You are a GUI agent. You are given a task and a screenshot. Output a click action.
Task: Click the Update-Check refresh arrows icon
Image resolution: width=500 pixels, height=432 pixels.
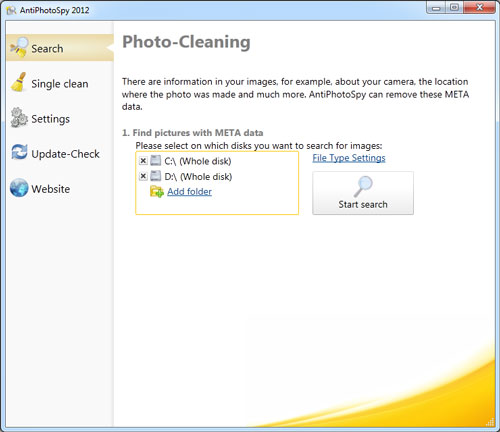(19, 152)
